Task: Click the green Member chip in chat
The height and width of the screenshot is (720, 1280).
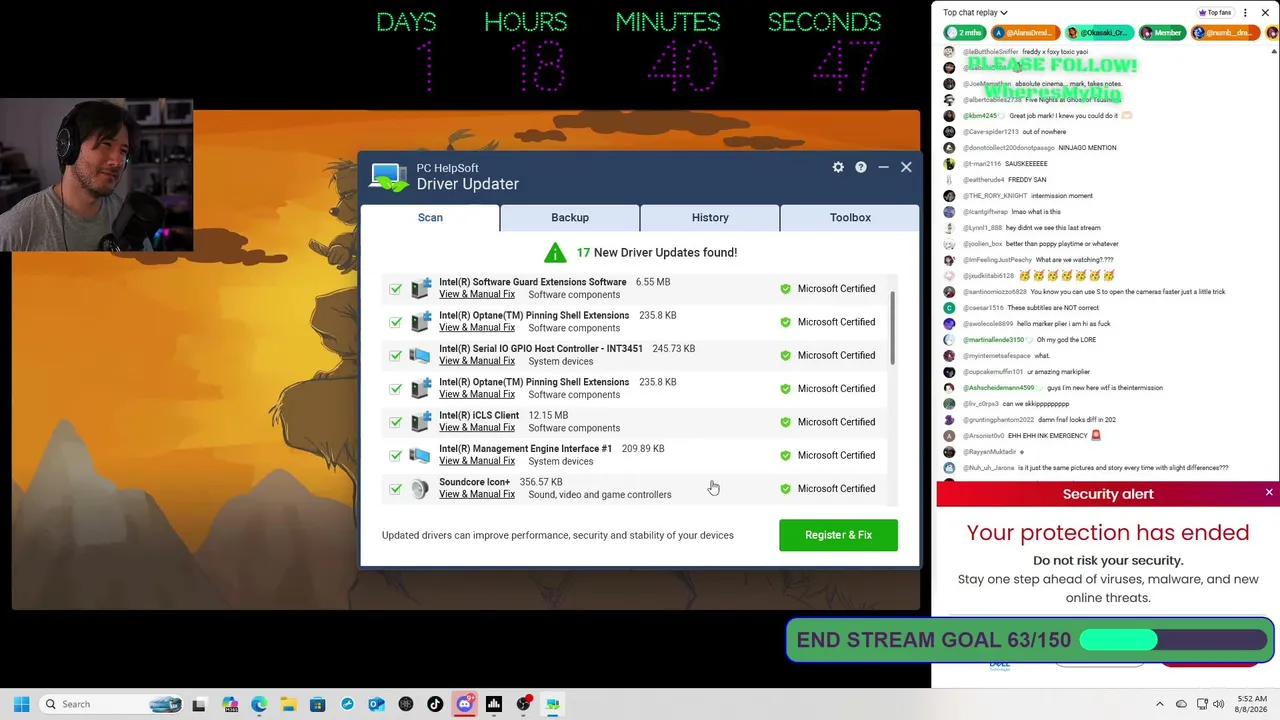Action: (x=1162, y=33)
